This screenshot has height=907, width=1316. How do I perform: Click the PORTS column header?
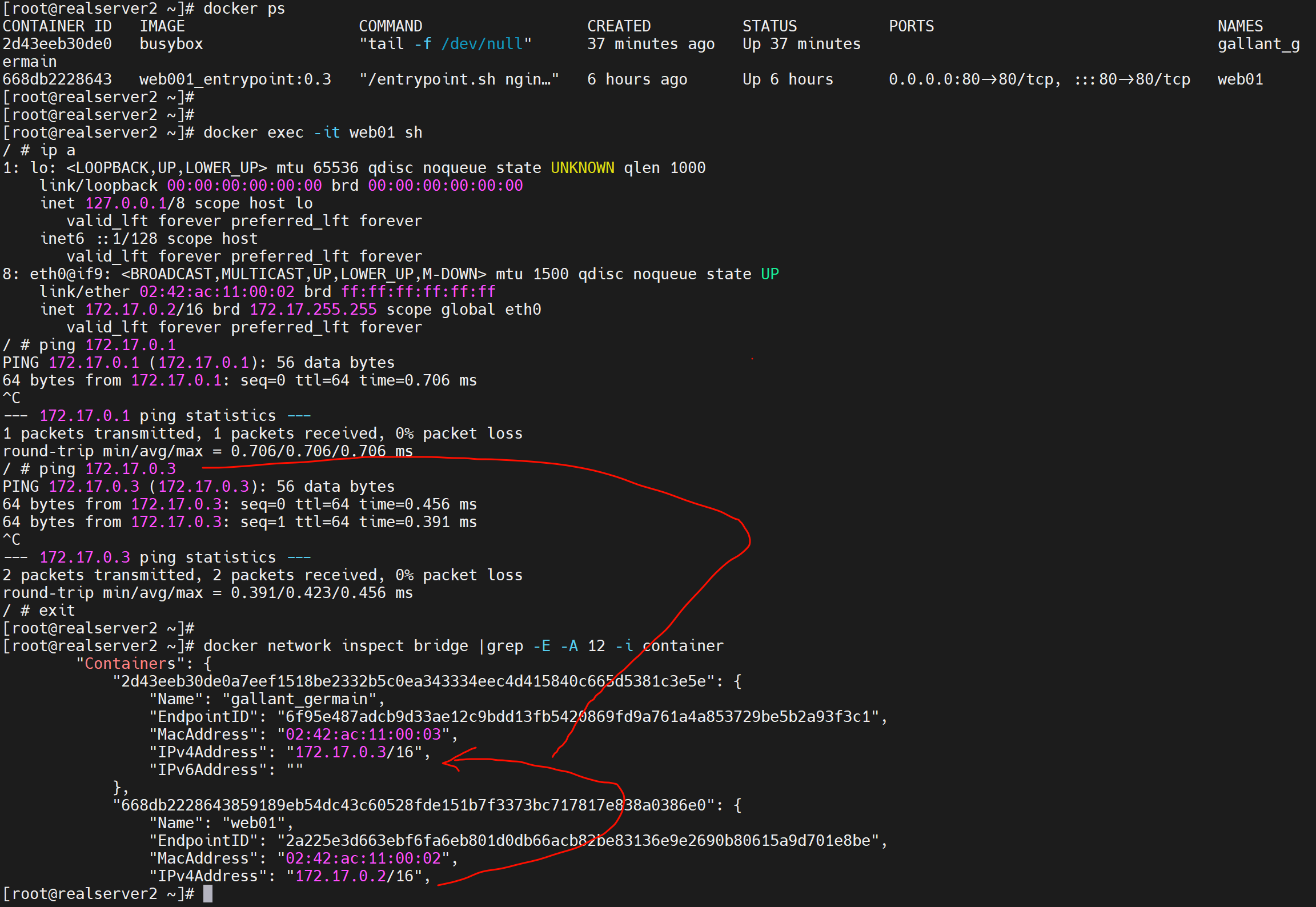911,26
